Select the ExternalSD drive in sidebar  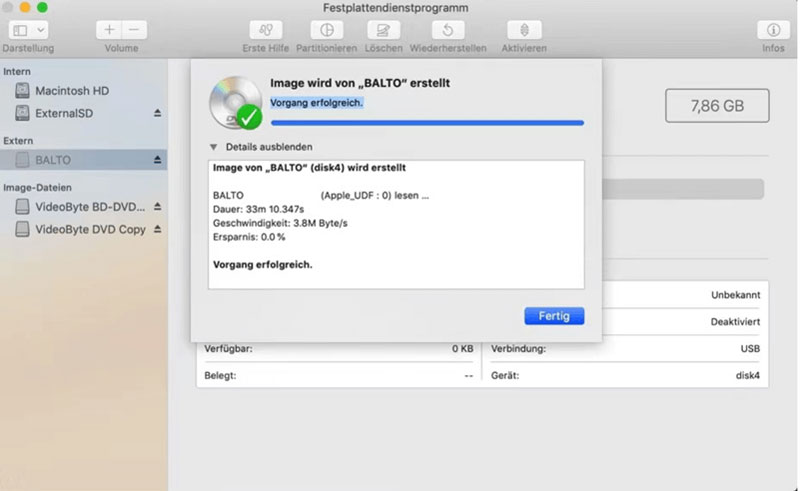[64, 114]
